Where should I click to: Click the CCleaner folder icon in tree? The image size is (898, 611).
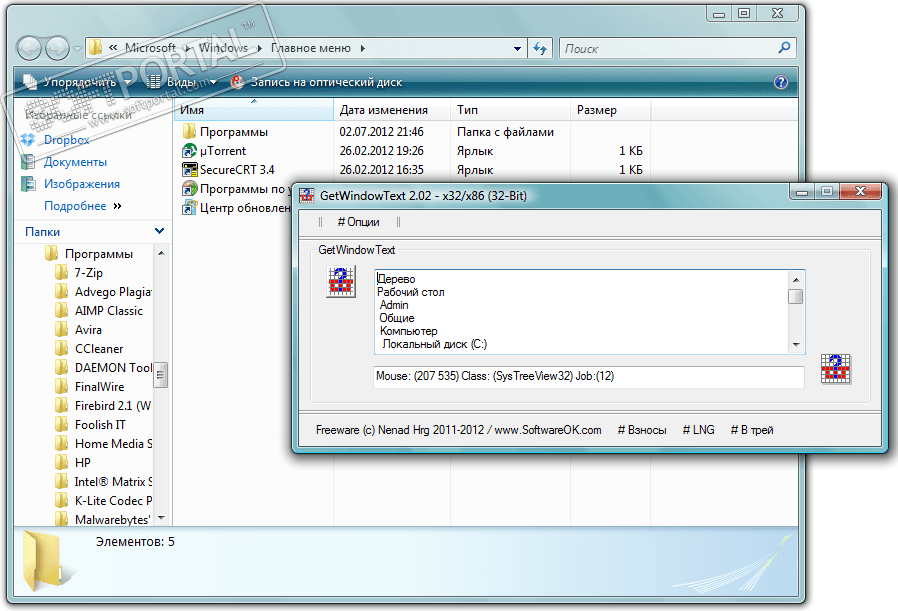point(61,348)
